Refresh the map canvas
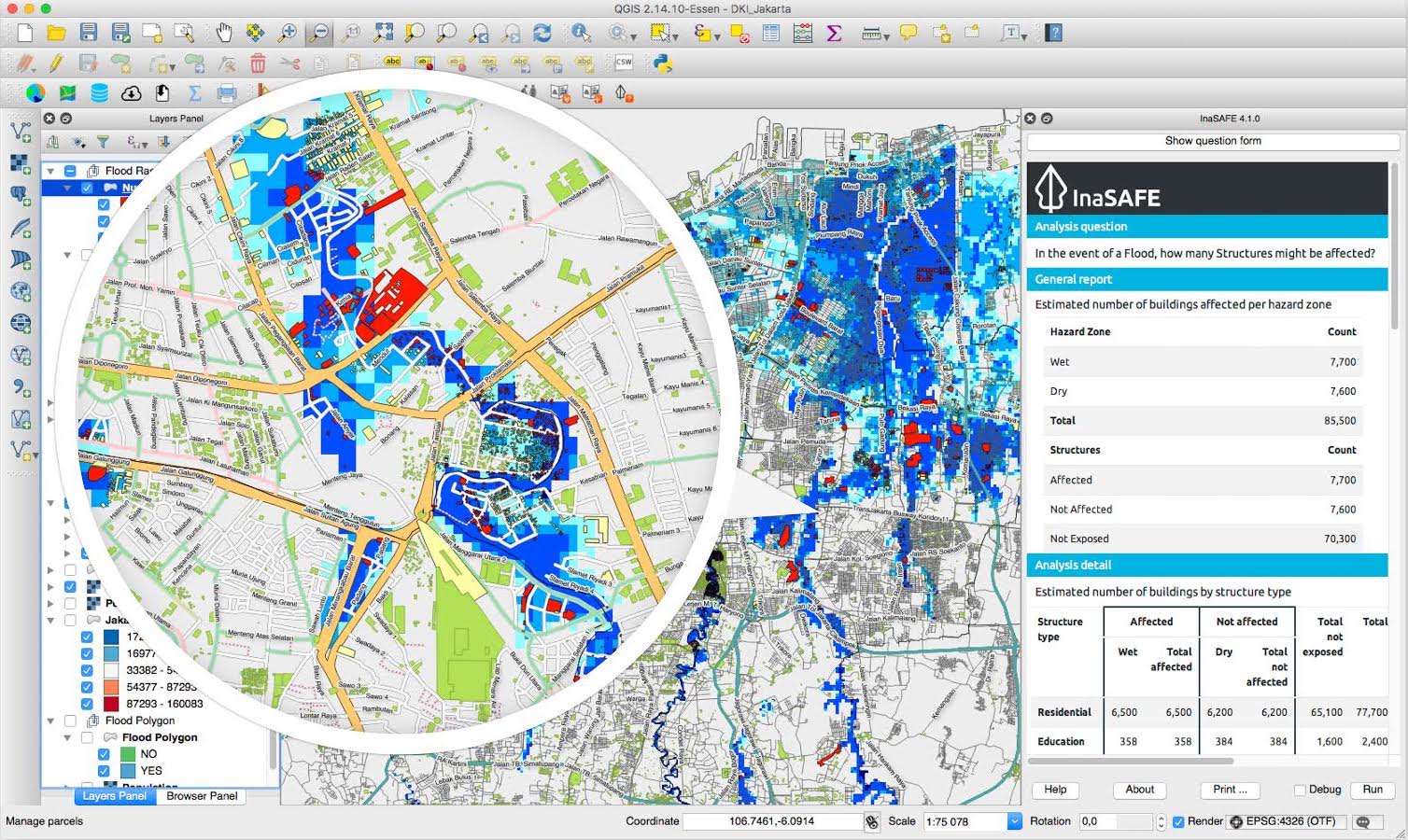The width and height of the screenshot is (1408, 840). [x=542, y=33]
